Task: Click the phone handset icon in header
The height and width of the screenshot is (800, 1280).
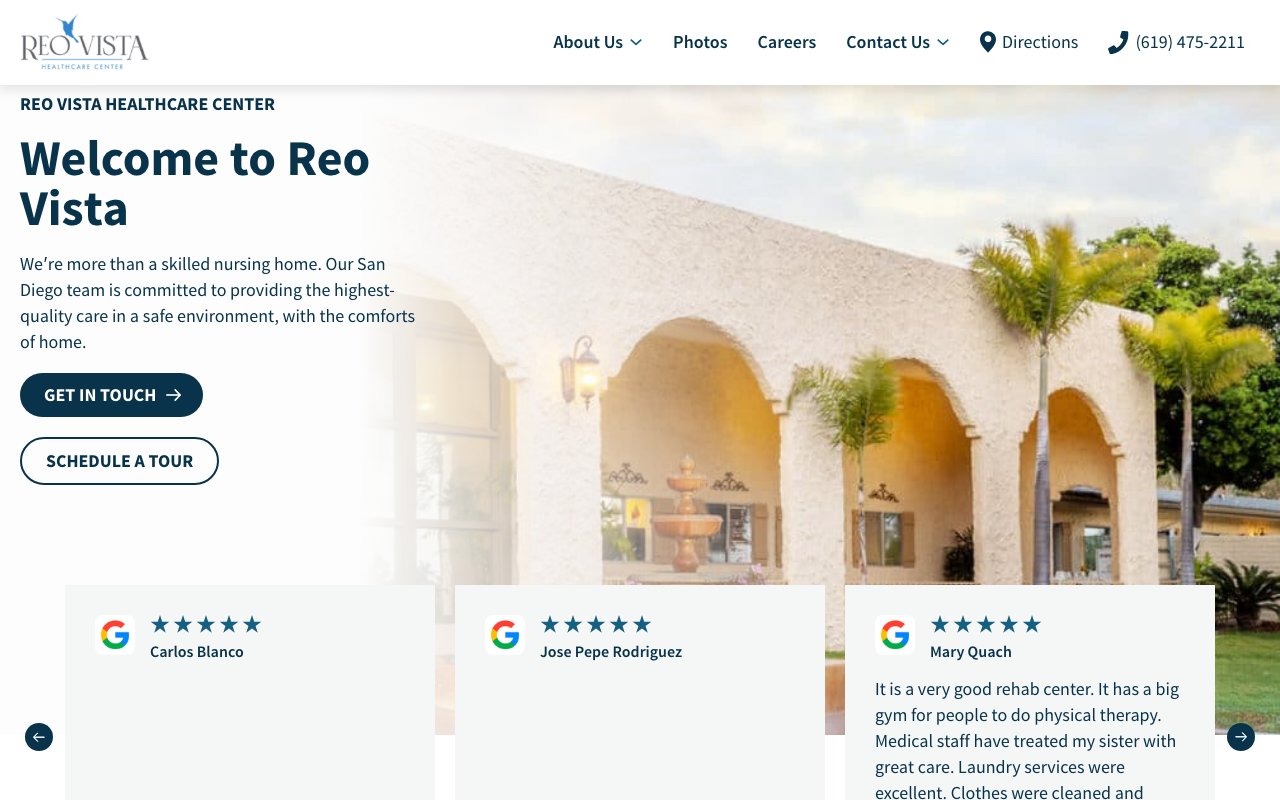Action: (x=1118, y=42)
